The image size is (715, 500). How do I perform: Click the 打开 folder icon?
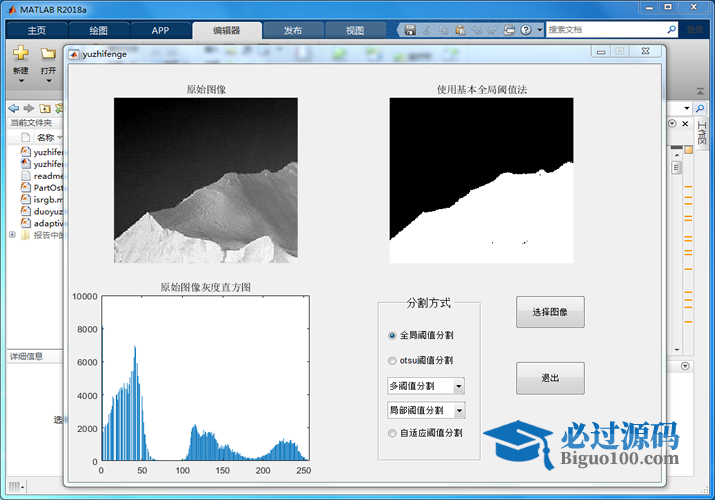(48, 53)
